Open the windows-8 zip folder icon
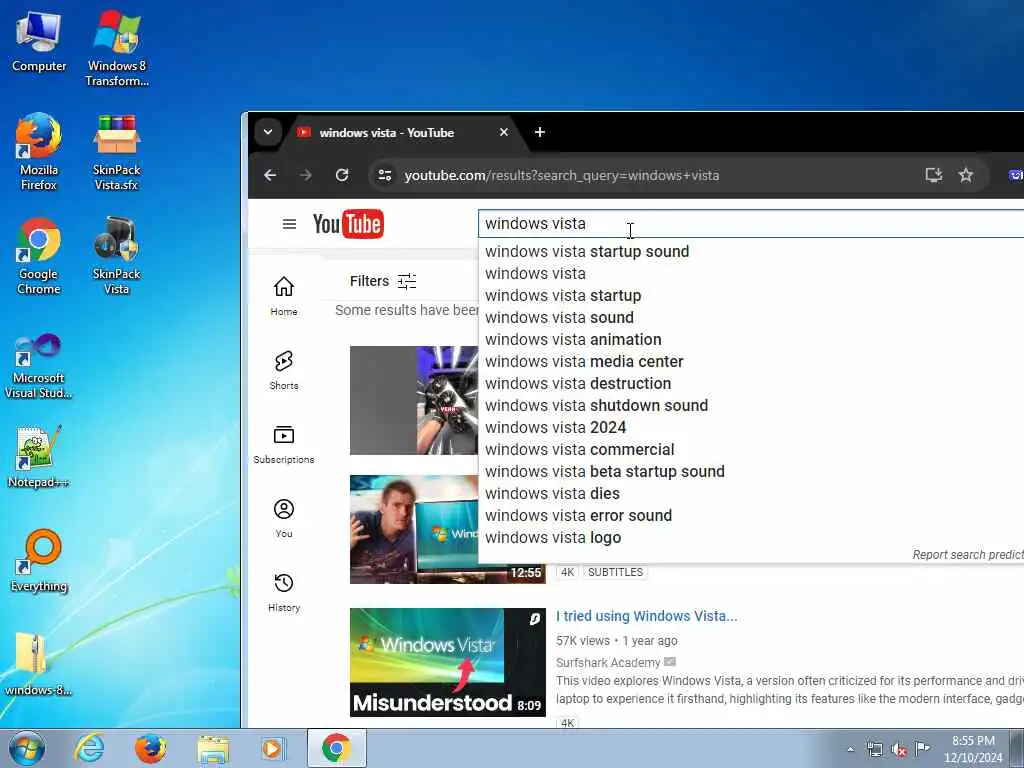 (x=38, y=664)
